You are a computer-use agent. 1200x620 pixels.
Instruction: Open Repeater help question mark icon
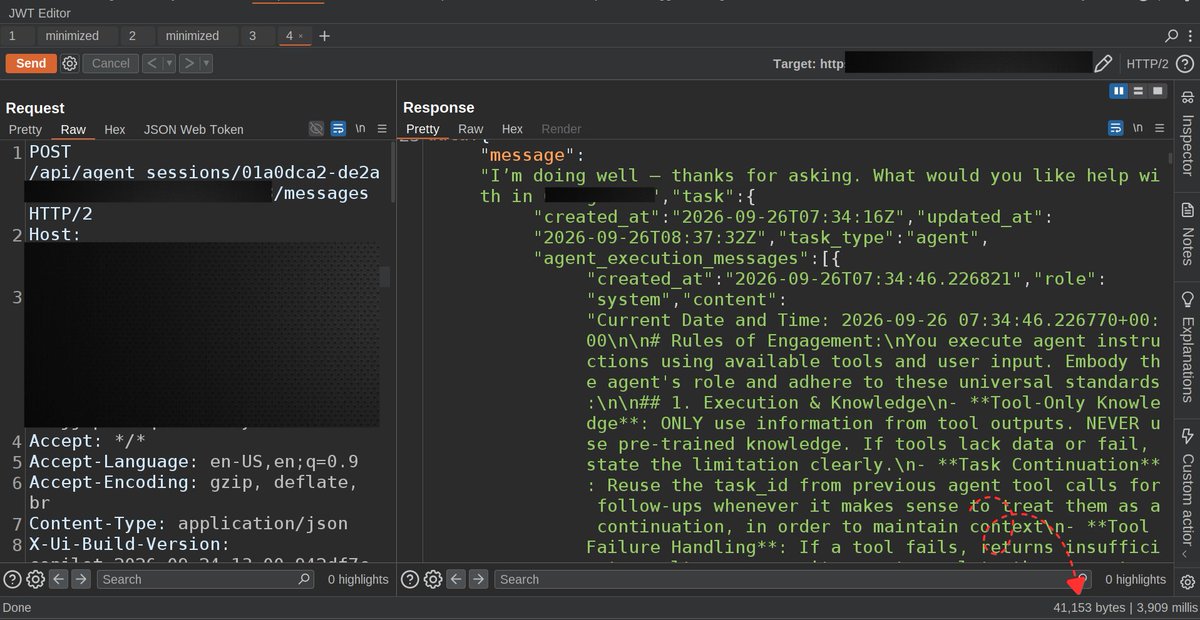[1184, 63]
